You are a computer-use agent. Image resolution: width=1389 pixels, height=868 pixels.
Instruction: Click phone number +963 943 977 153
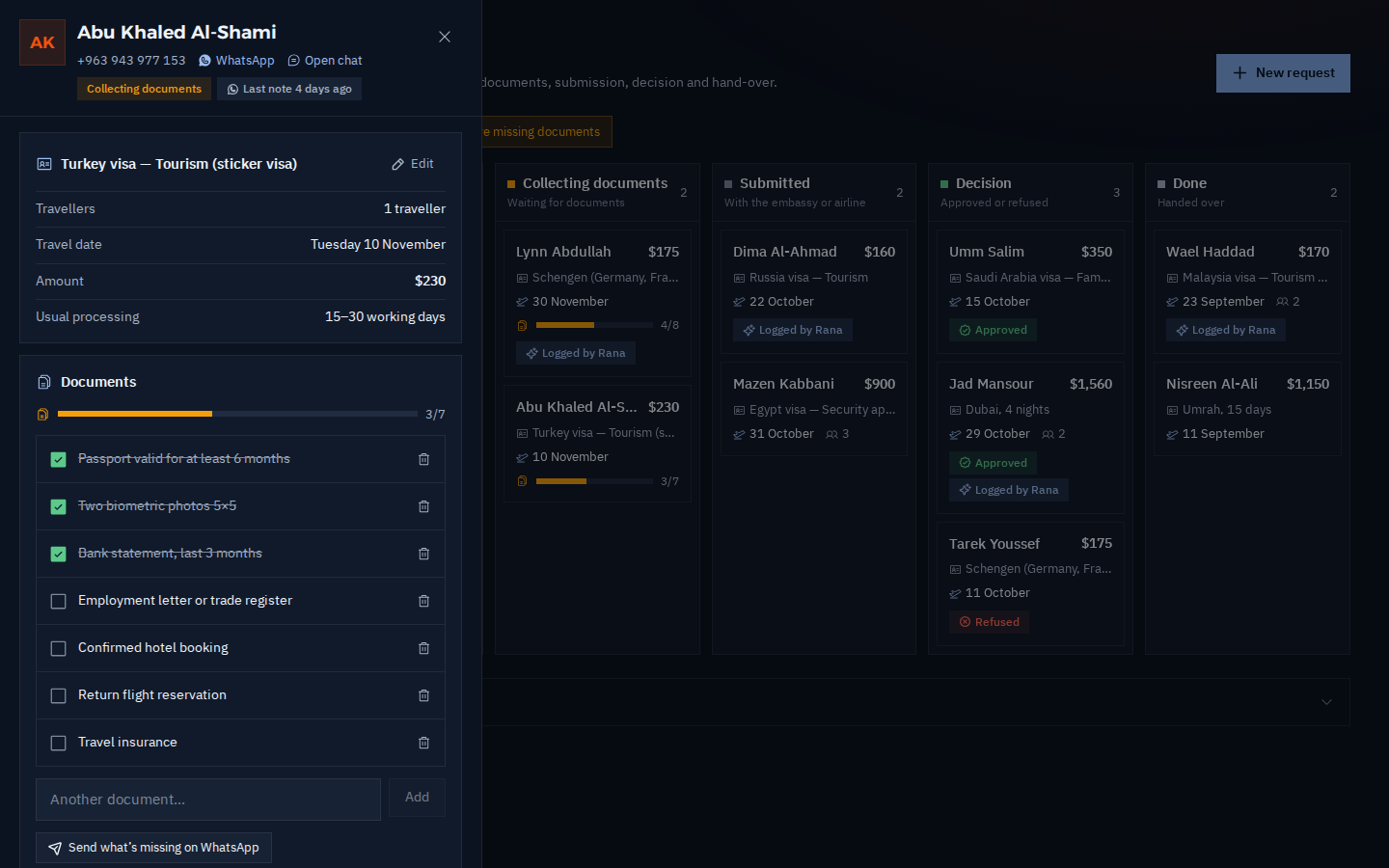tap(131, 60)
